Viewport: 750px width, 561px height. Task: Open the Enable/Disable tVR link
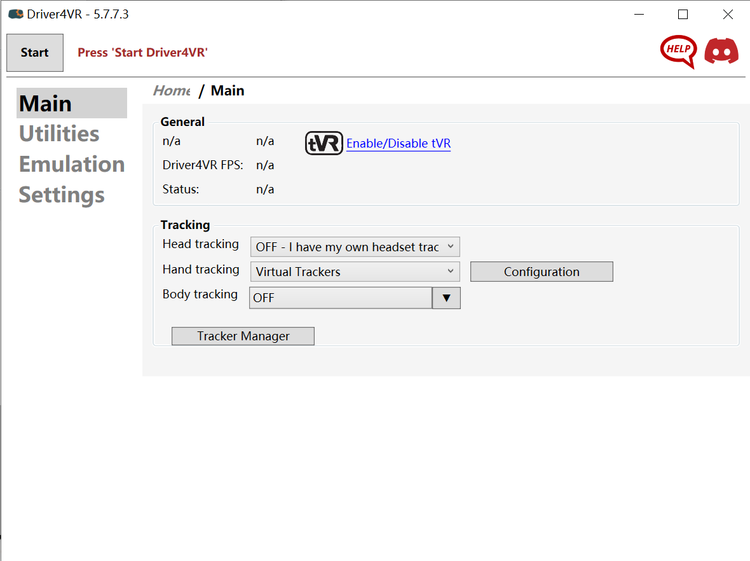click(398, 143)
